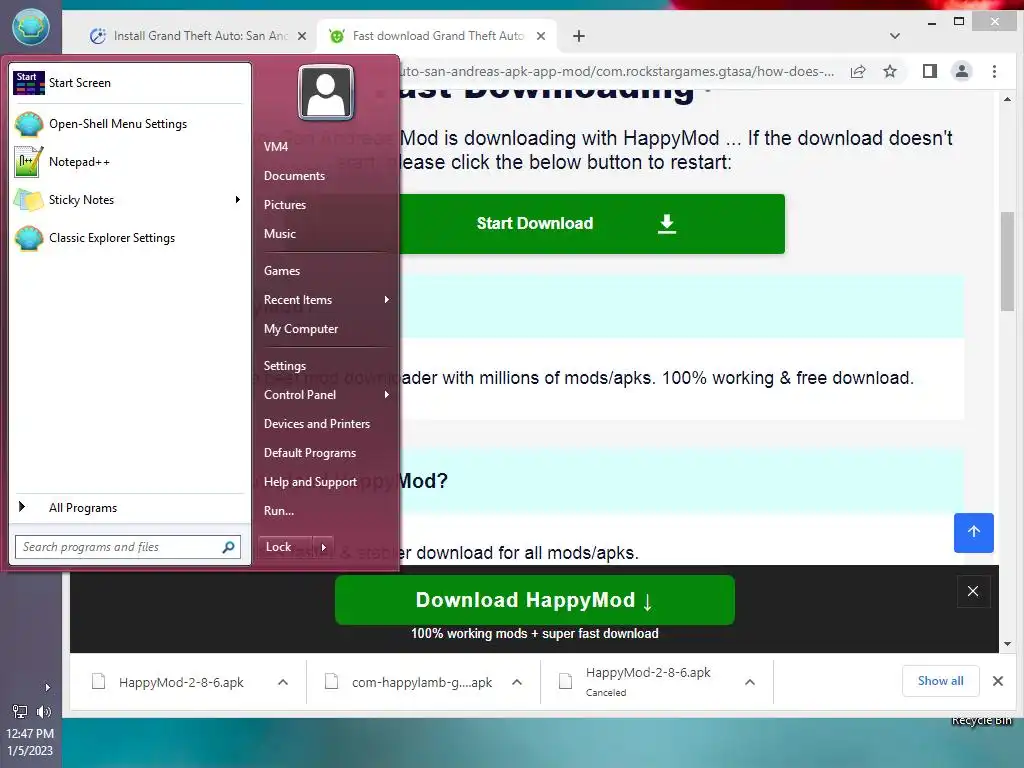
Task: Expand Sticky Notes submenu arrow
Action: (238, 200)
